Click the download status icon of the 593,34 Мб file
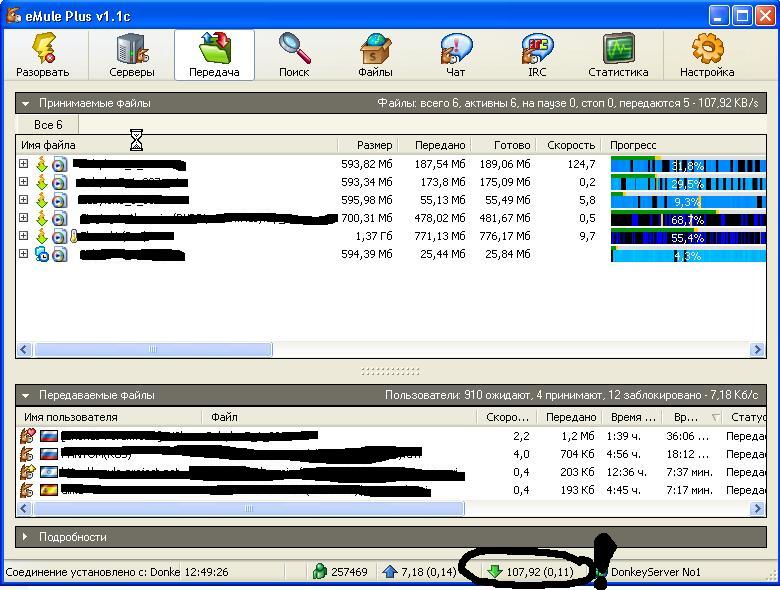Viewport: 780px width, 590px height. (42, 182)
